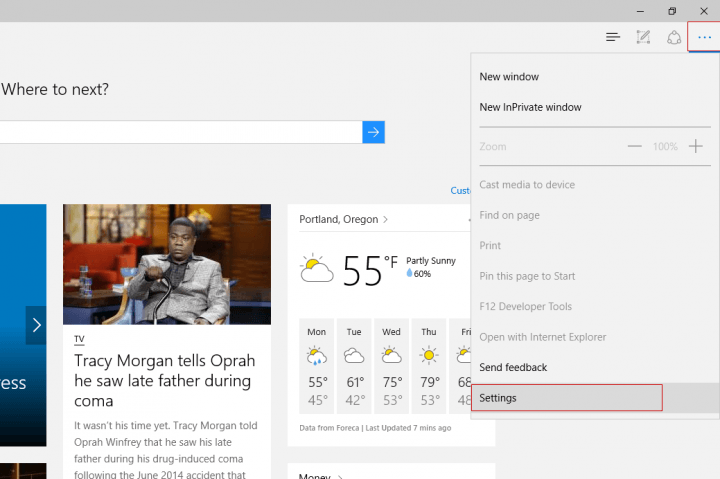The width and height of the screenshot is (720, 479).
Task: Click the TV category link
Action: point(79,339)
